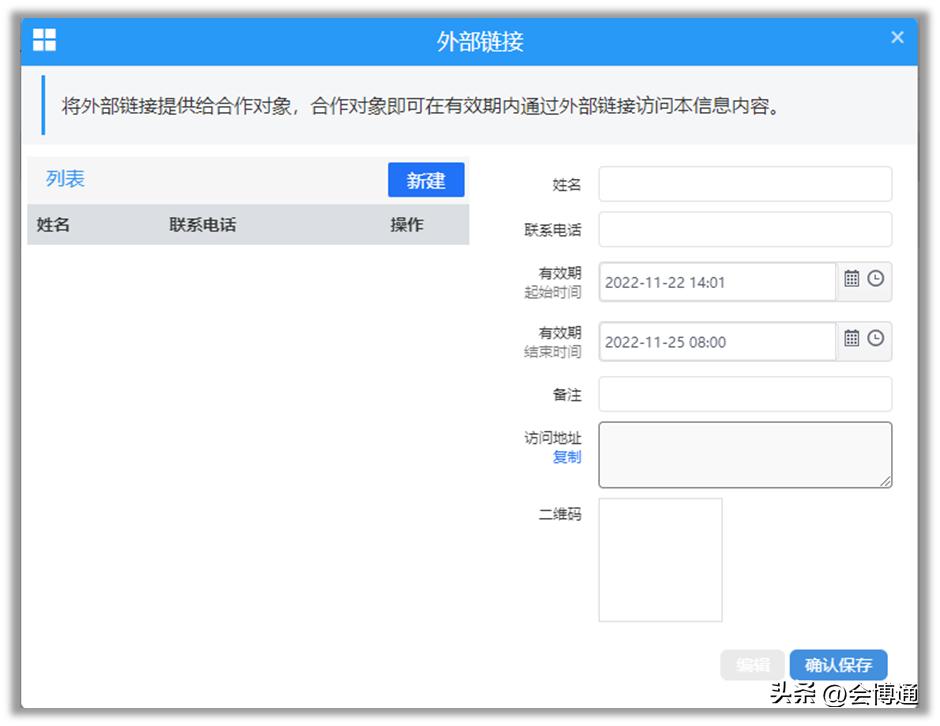Click the 二维码 display area

660,559
